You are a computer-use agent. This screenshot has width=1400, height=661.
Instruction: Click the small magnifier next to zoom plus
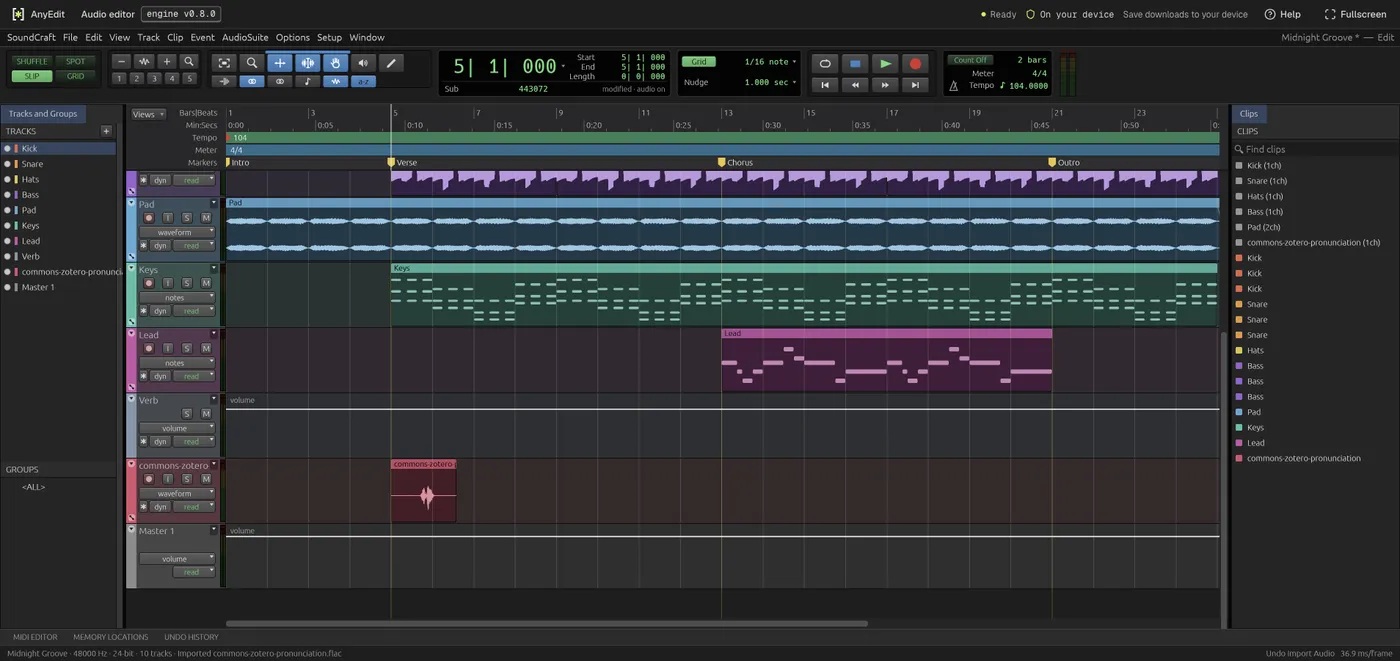pyautogui.click(x=189, y=61)
